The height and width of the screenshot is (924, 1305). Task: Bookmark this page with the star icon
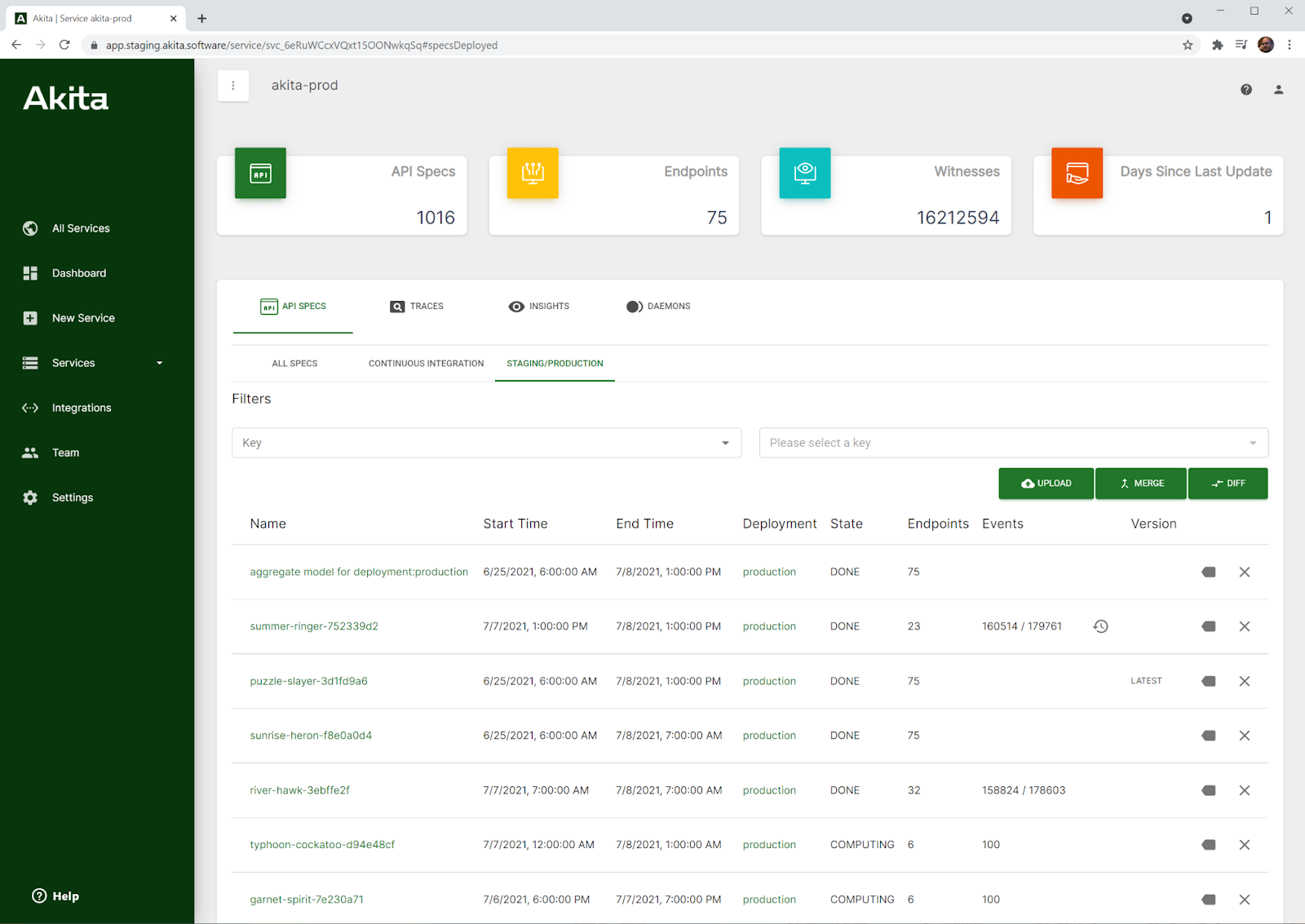1188,45
